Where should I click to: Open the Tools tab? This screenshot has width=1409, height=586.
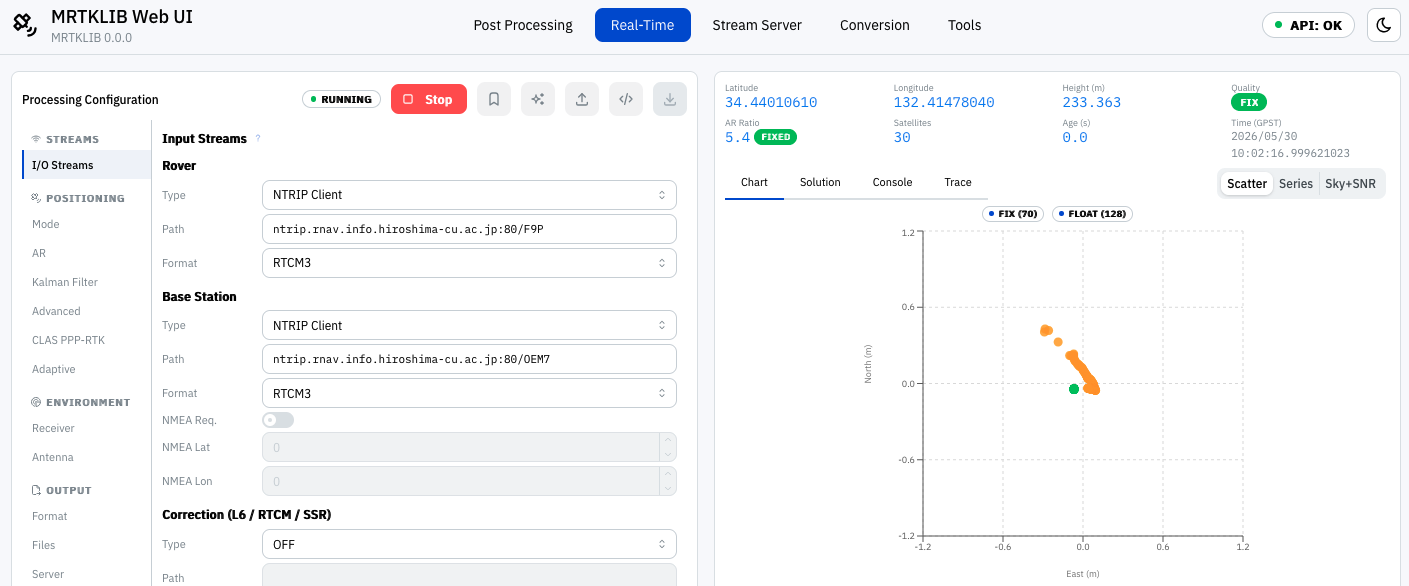[x=965, y=25]
